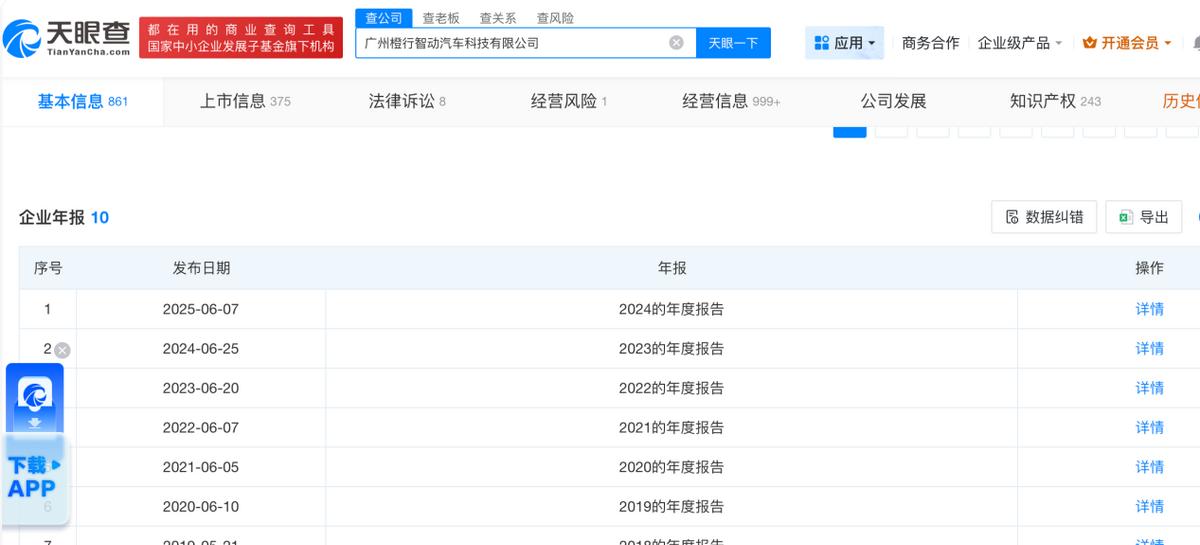
Task: Open 详情 for the 2021 annual report
Action: point(1149,427)
